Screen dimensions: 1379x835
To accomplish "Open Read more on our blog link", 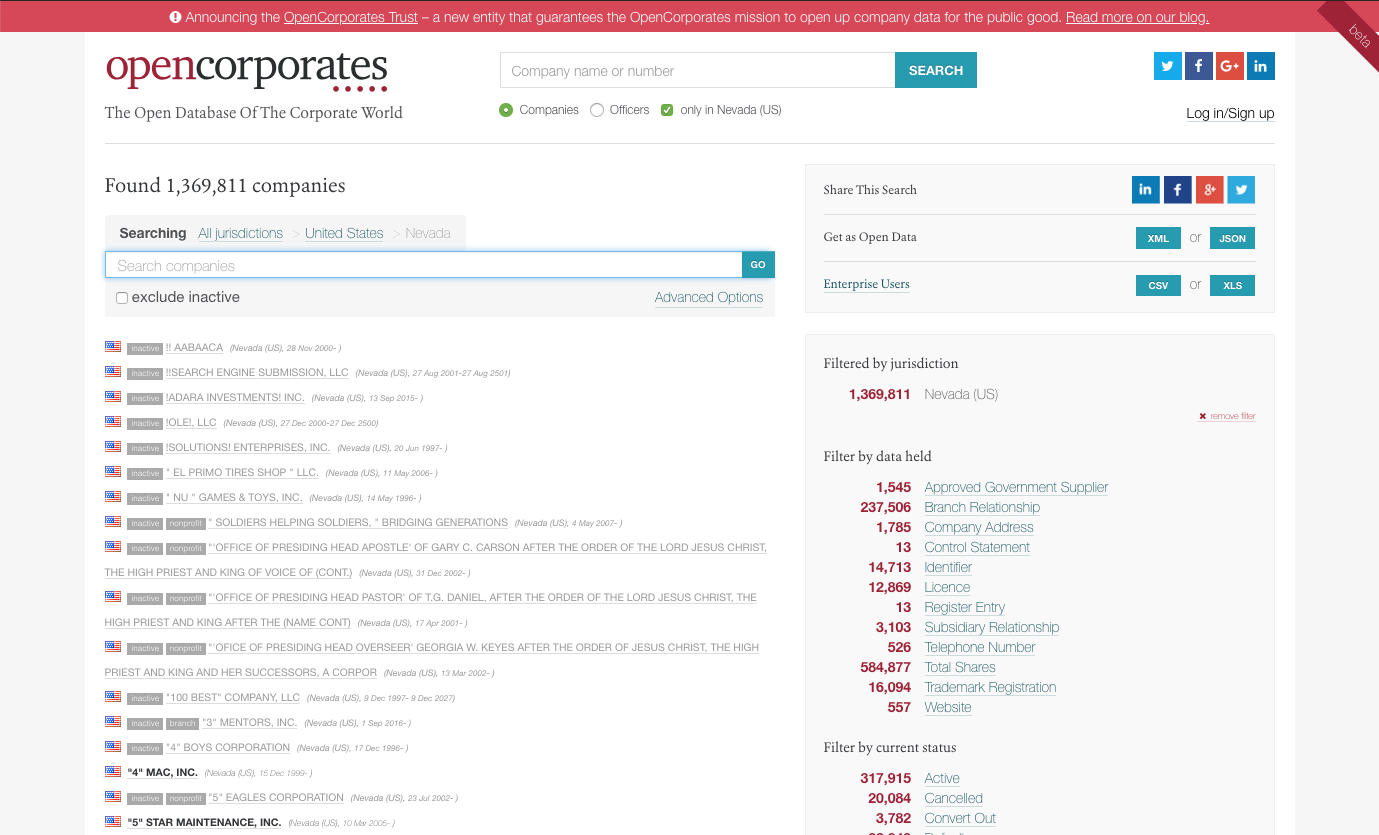I will (x=1137, y=17).
